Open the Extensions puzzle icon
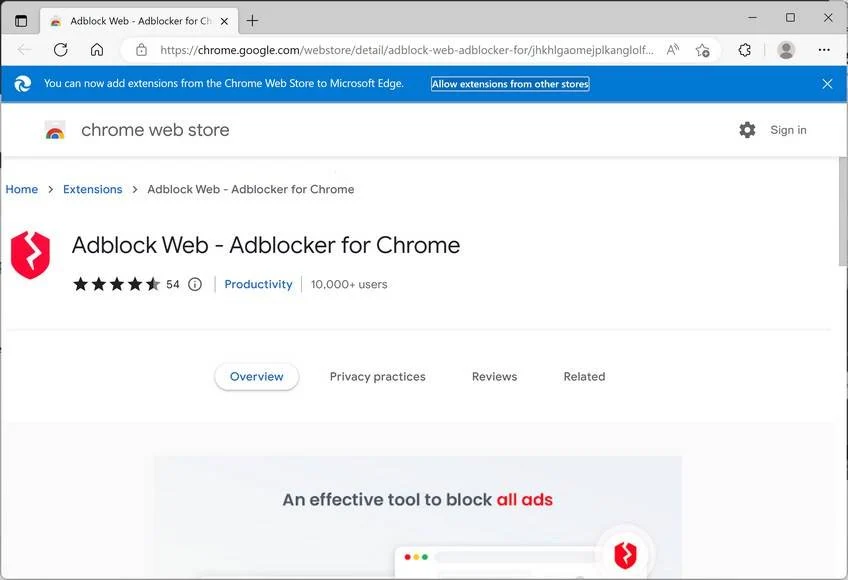Image resolution: width=848 pixels, height=580 pixels. pyautogui.click(x=745, y=50)
